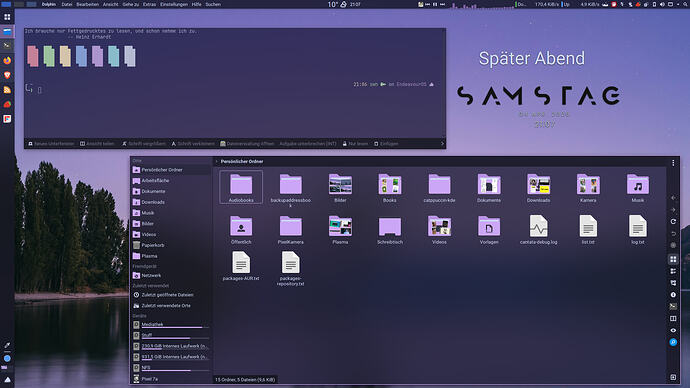
Task: Open the Hilfe menu
Action: (x=196, y=4)
